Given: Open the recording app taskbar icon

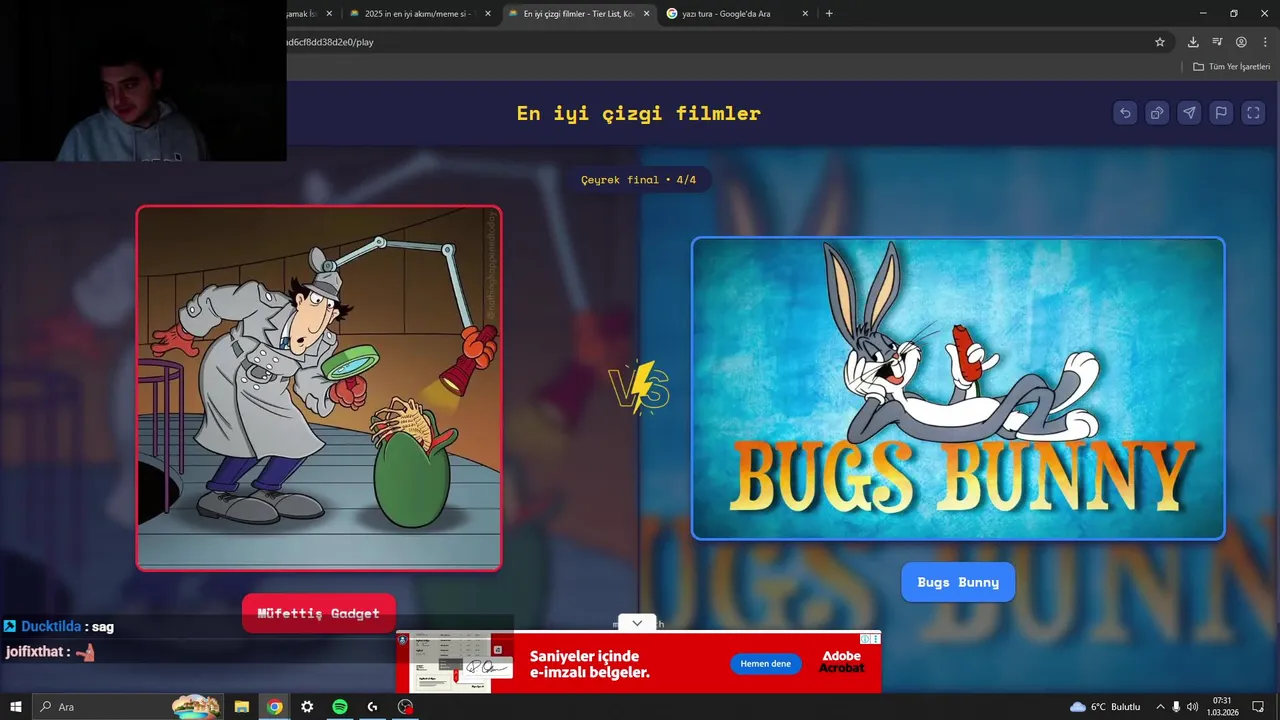Looking at the screenshot, I should point(405,706).
